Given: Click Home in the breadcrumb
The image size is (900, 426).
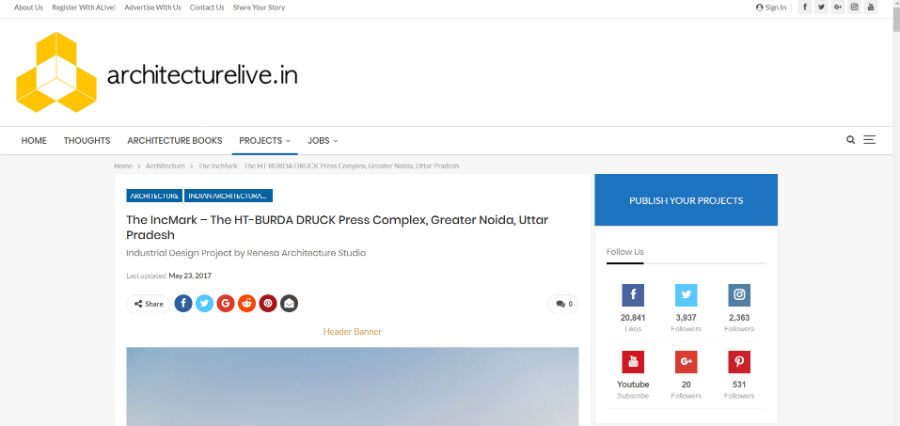Looking at the screenshot, I should coord(123,166).
